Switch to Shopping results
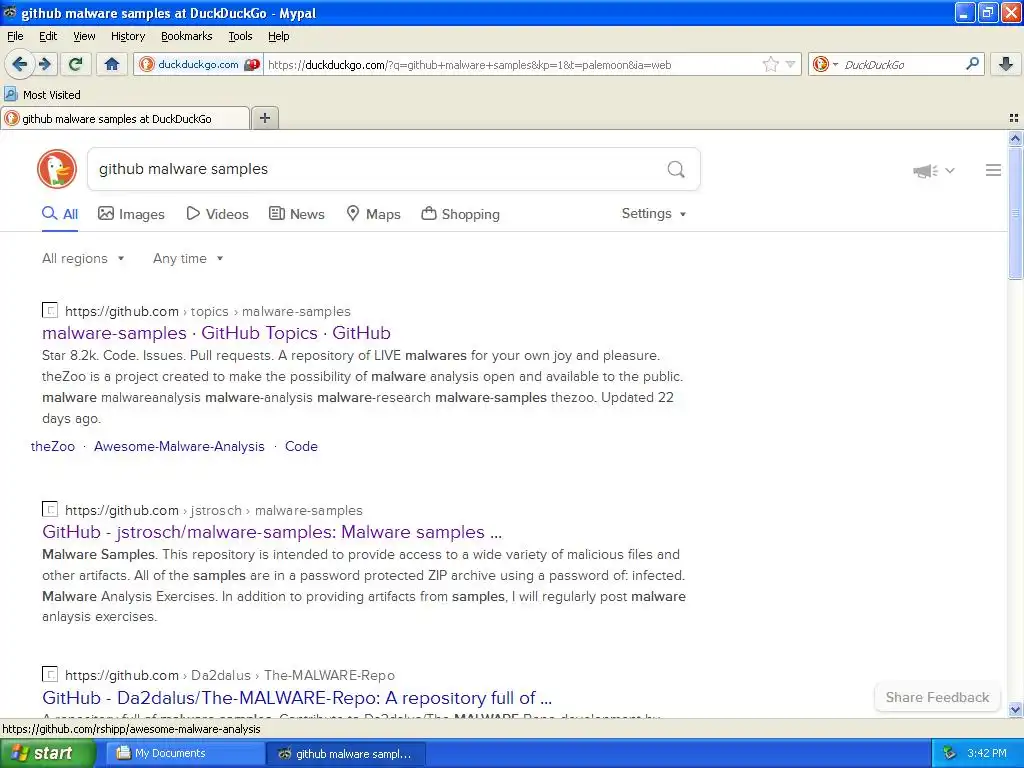Viewport: 1024px width, 768px height. 460,214
